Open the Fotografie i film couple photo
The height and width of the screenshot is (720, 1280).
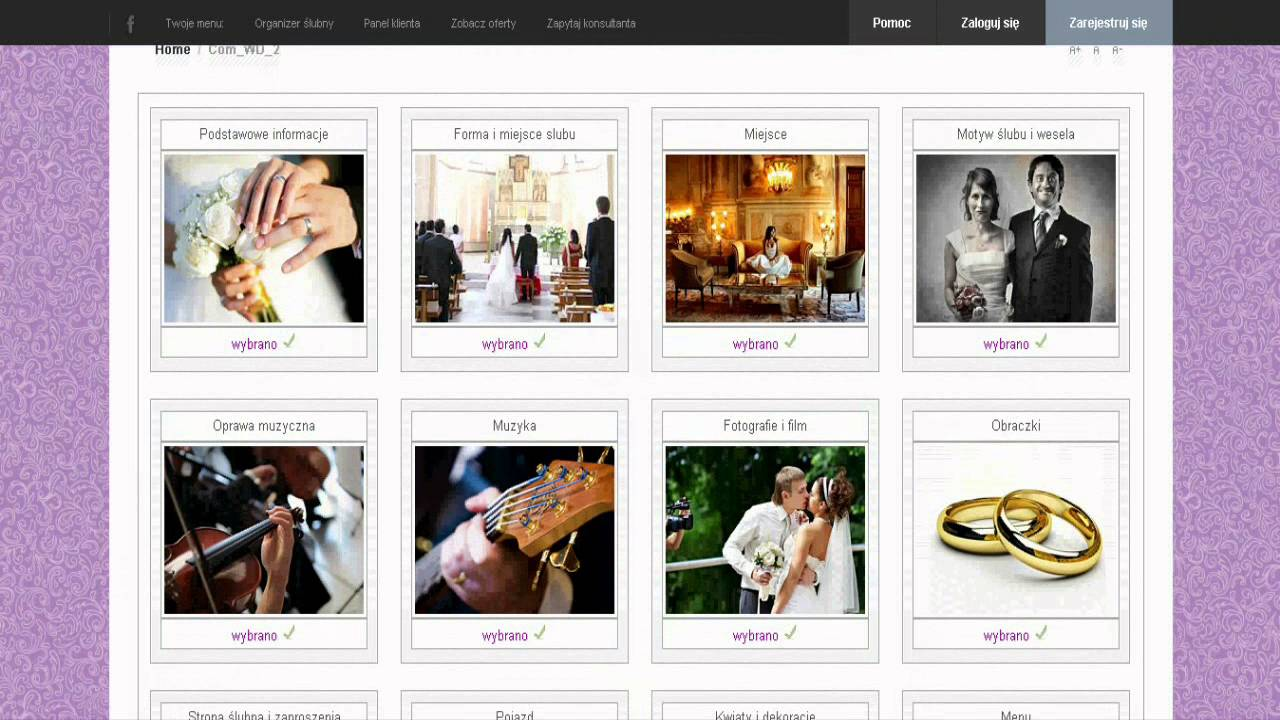[765, 530]
